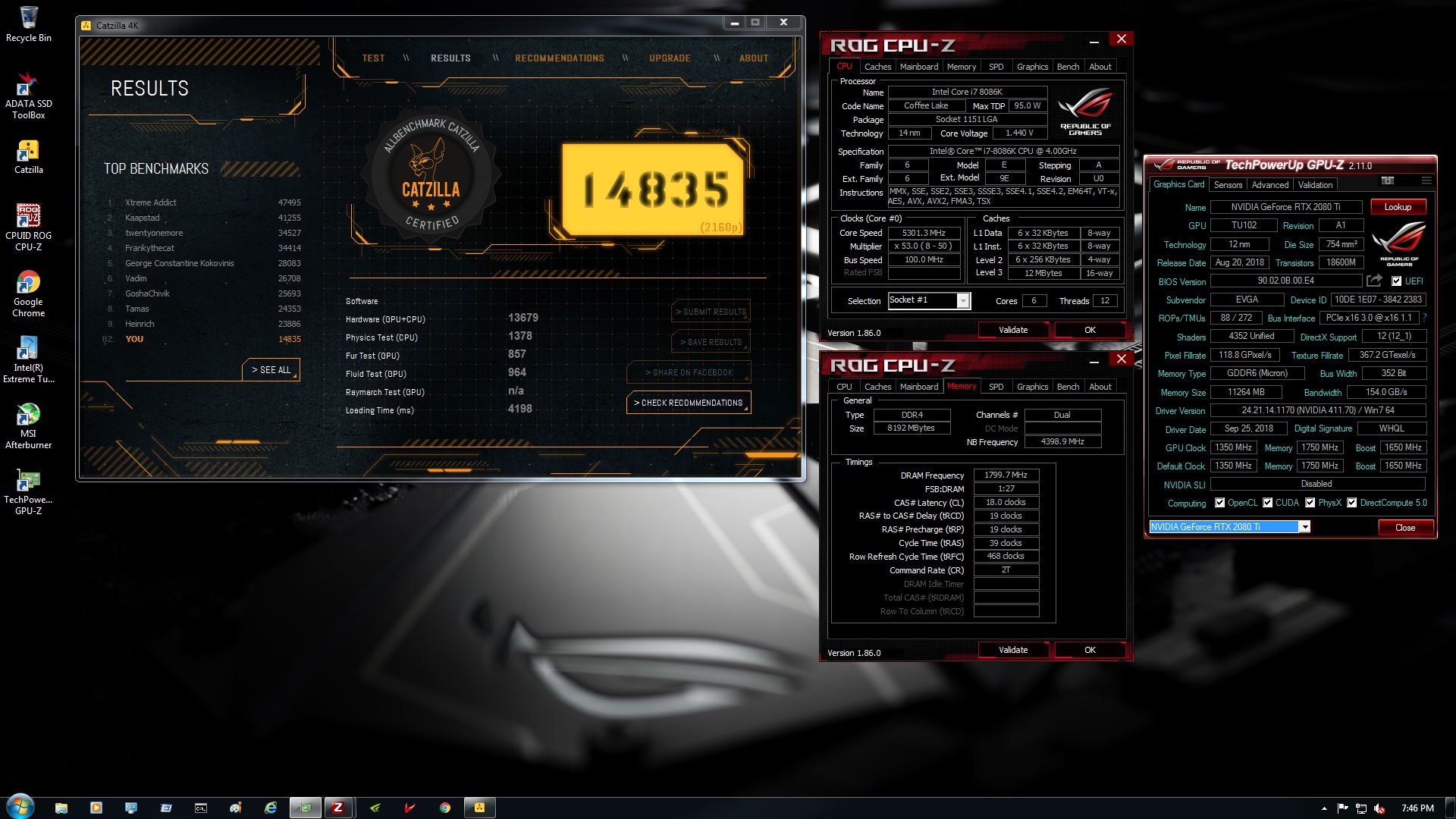Open Paint from taskbar

236,808
